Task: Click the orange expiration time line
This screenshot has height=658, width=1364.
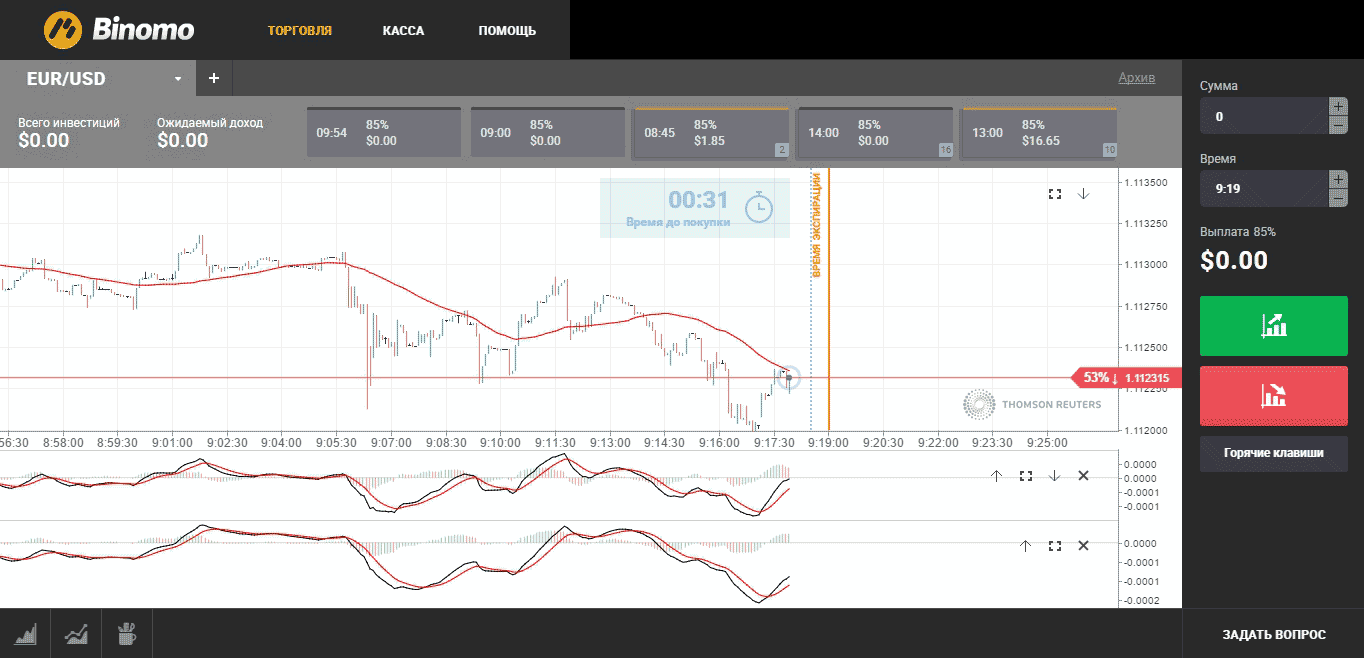Action: 829,300
